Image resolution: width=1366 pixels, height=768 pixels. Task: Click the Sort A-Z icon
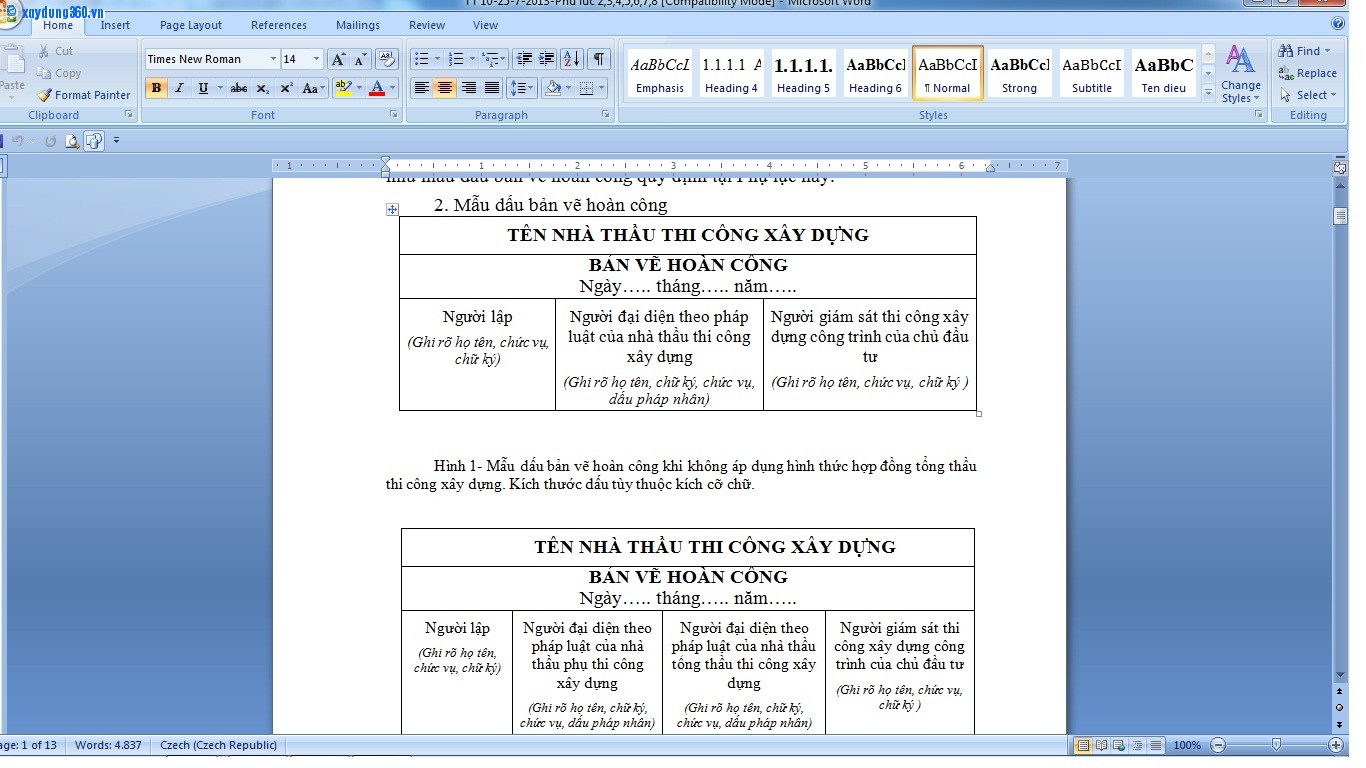click(x=572, y=59)
